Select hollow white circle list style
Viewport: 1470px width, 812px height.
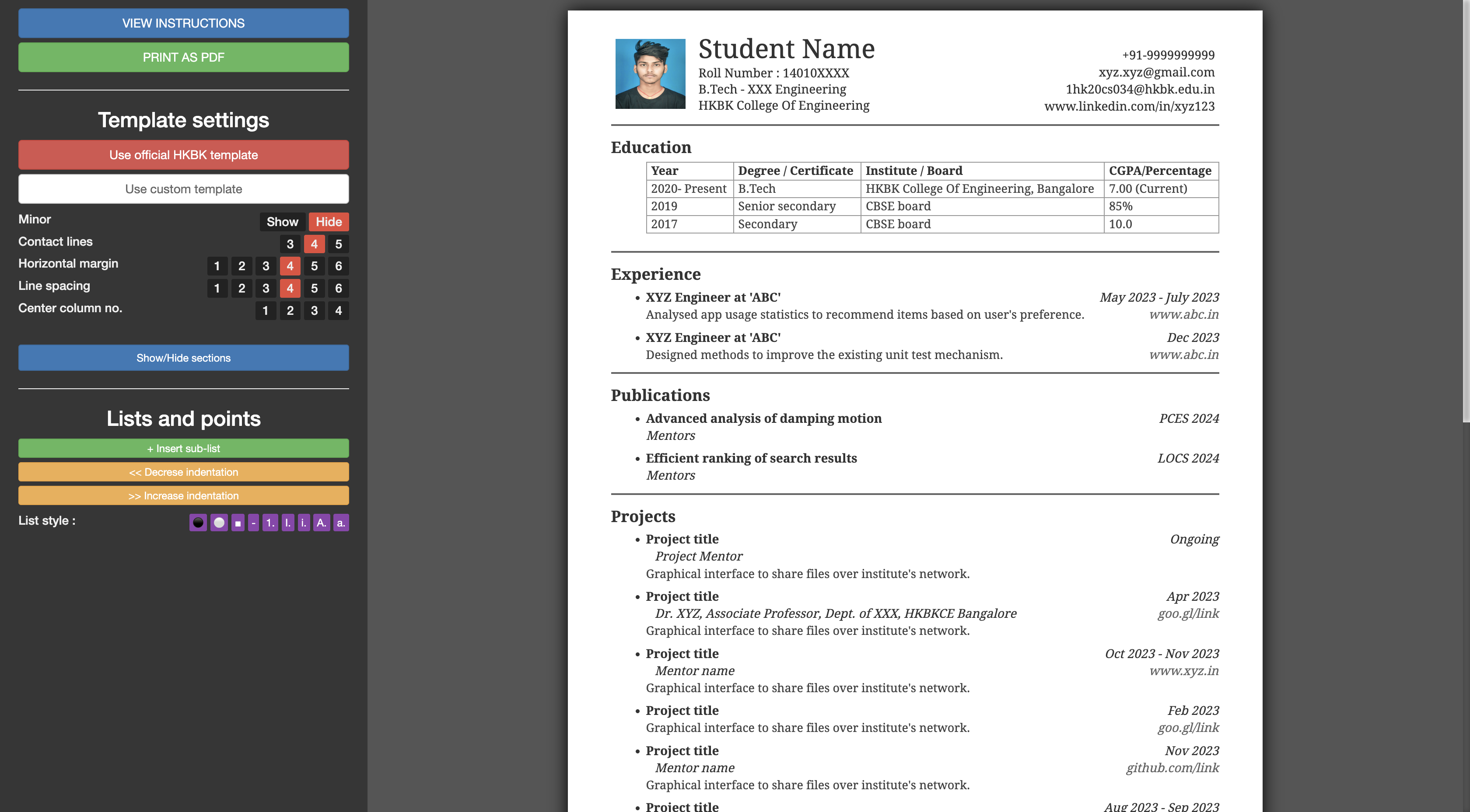(219, 523)
